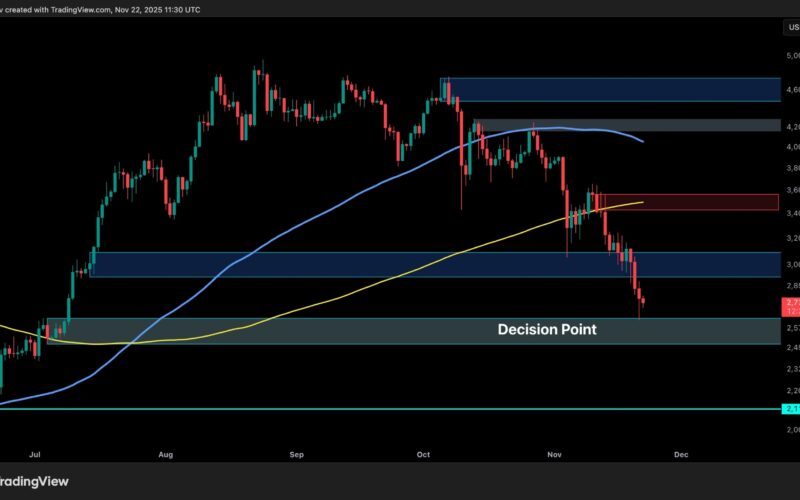Screen dimensions: 800x500
Task: Click the Aug label on the time axis
Action: (166, 453)
